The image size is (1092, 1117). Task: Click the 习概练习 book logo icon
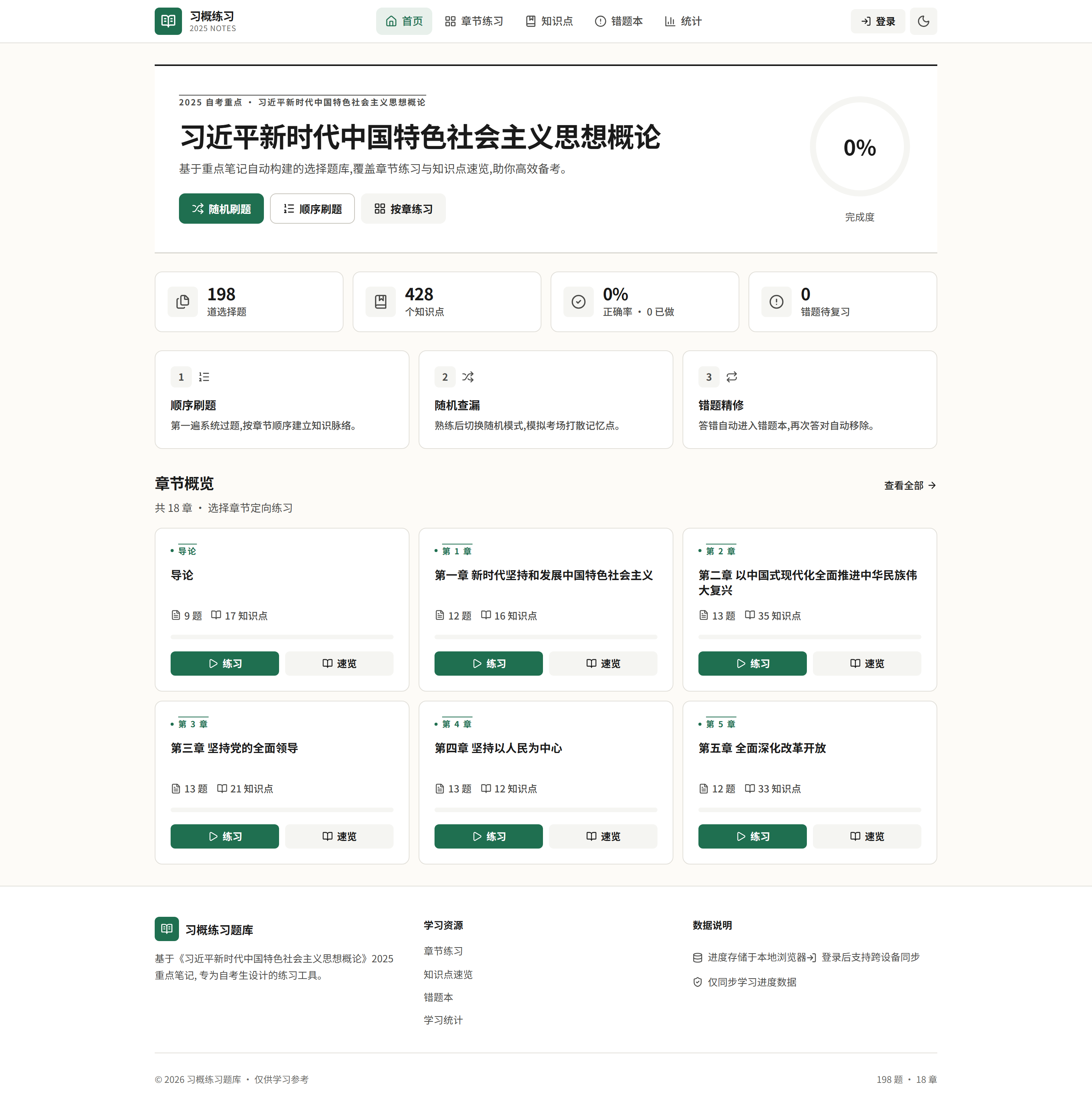168,21
